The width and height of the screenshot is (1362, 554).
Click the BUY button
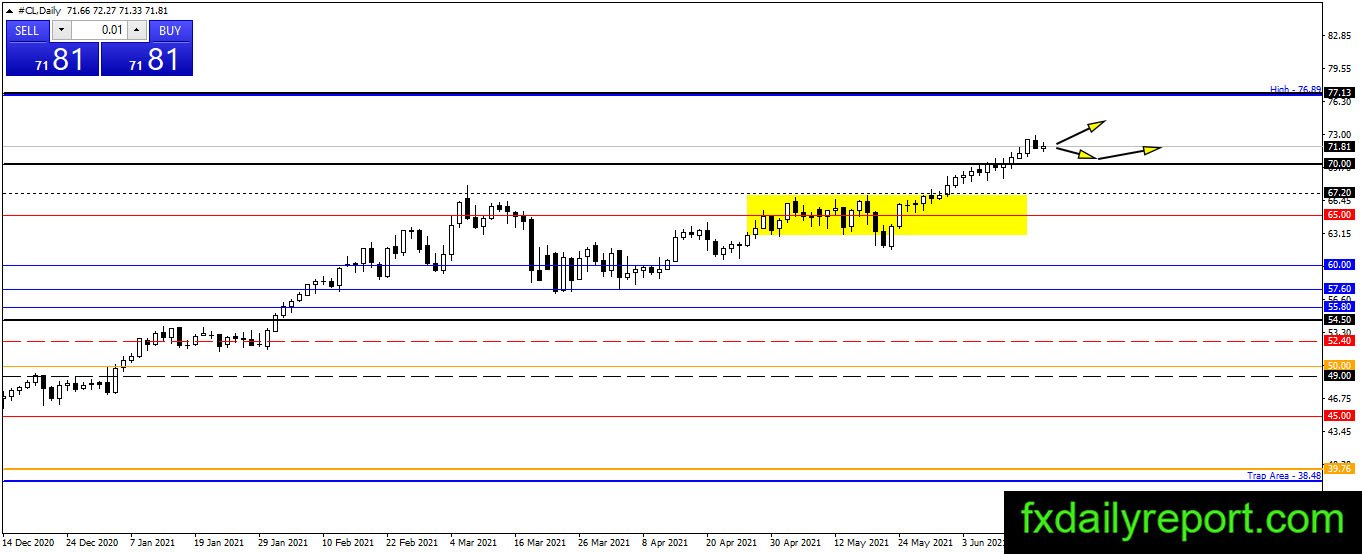tap(170, 30)
